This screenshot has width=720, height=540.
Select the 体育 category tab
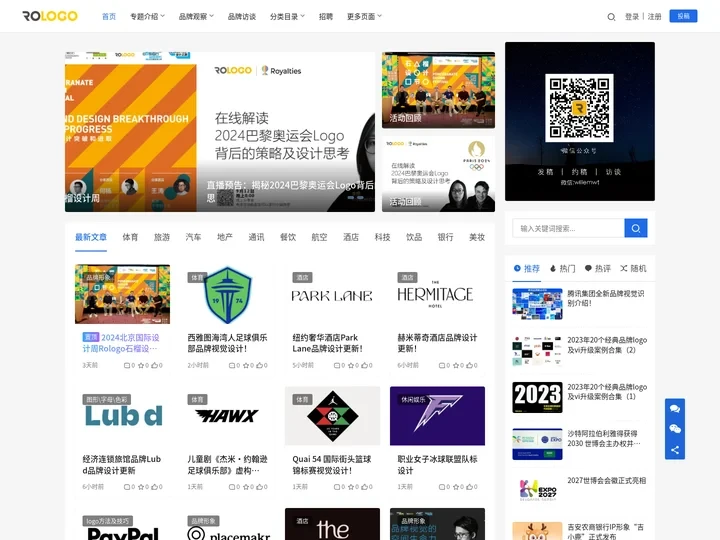tap(130, 237)
